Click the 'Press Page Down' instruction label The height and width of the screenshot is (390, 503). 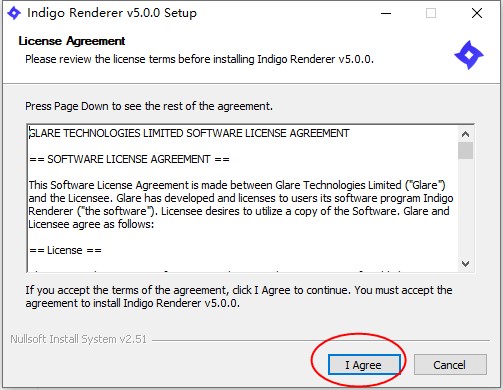(149, 106)
